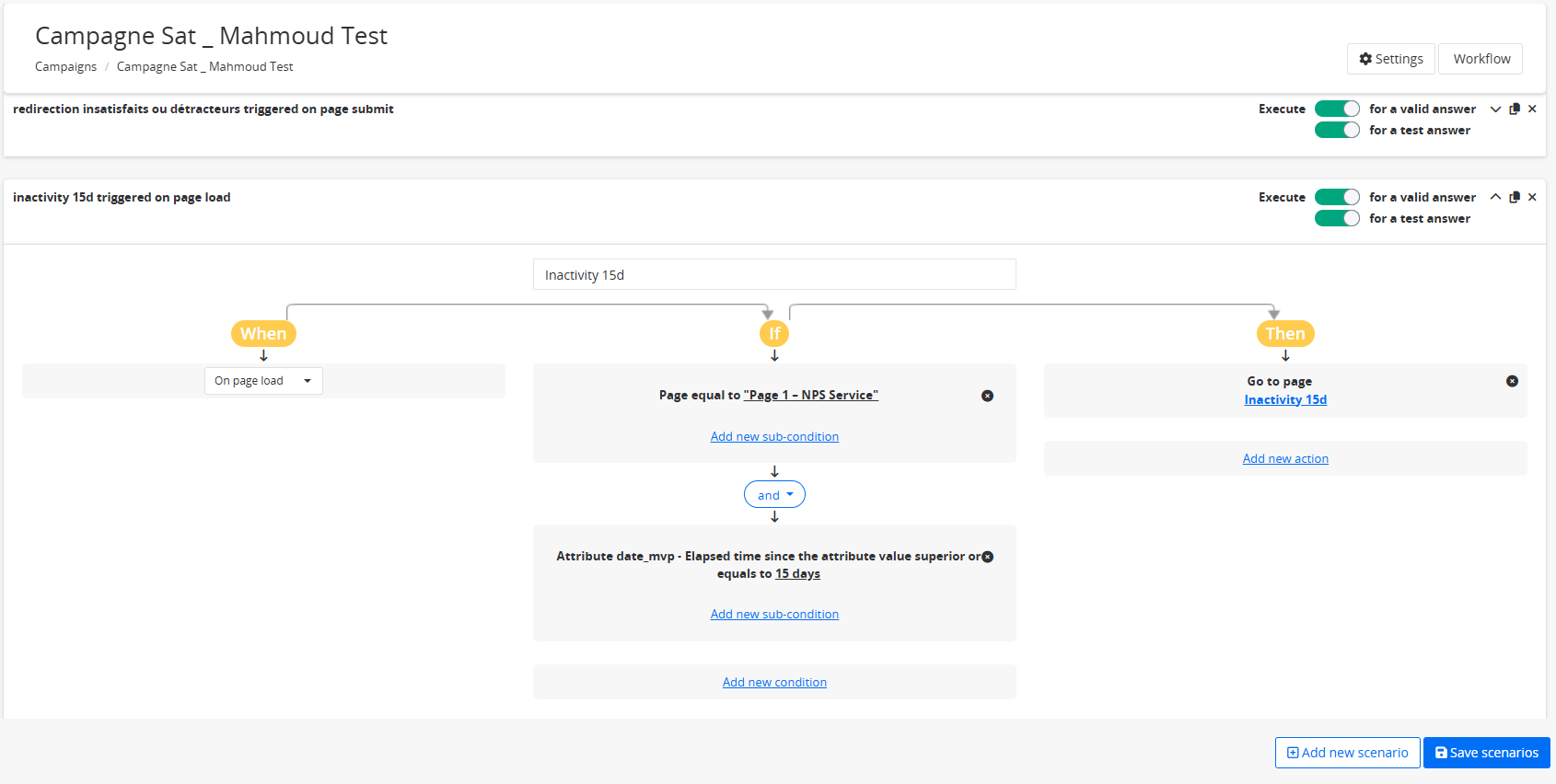The height and width of the screenshot is (784, 1556).
Task: Duplicate the redirection insatisfaits scenario
Action: [x=1515, y=109]
